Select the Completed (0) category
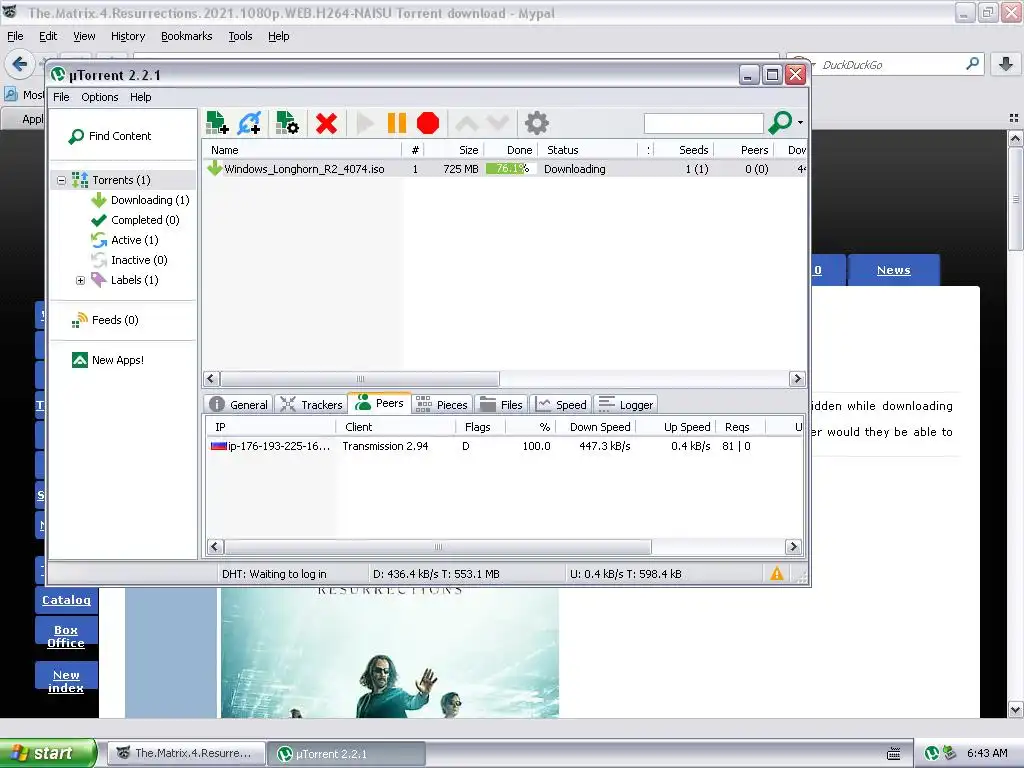 coord(145,220)
